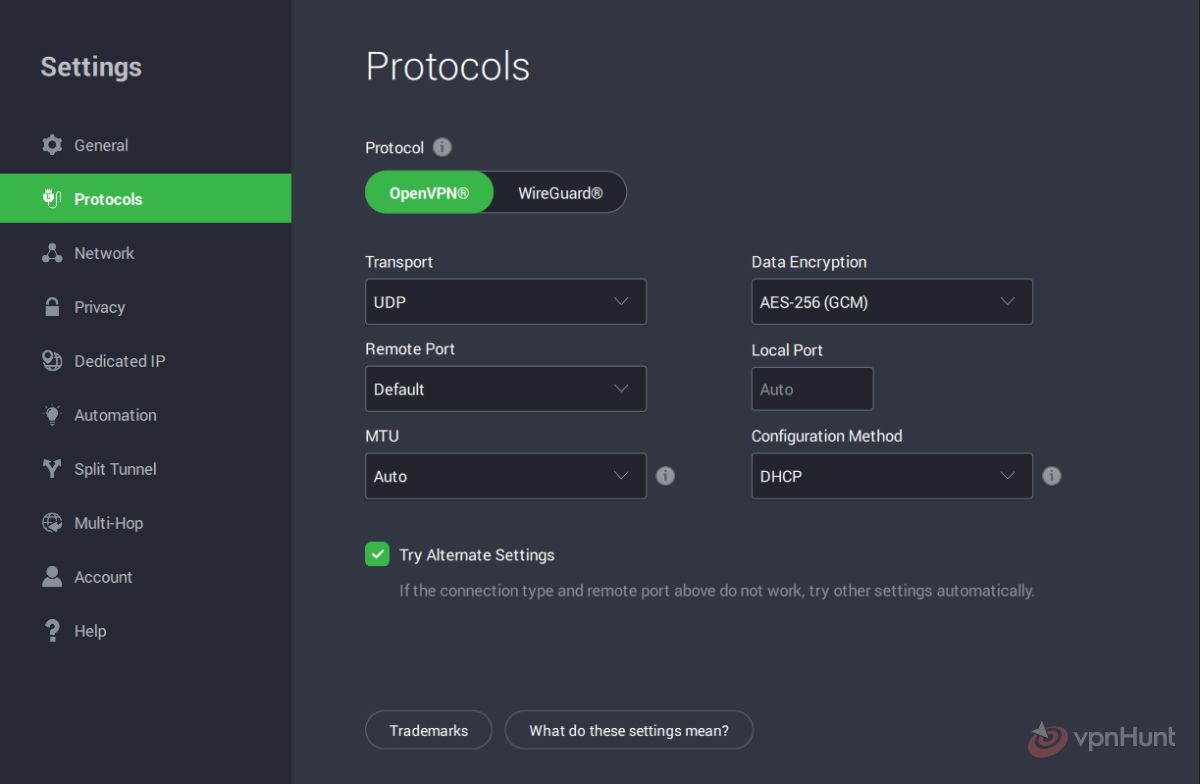Navigate to Dedicated IP settings
Image resolution: width=1200 pixels, height=784 pixels.
146,361
